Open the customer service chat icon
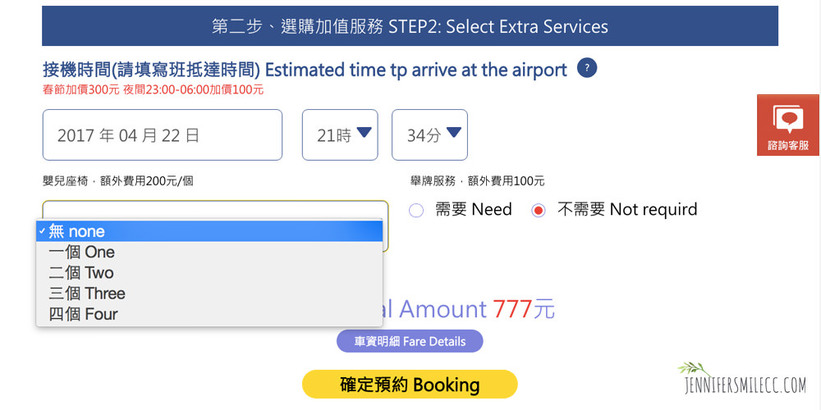 coord(789,120)
